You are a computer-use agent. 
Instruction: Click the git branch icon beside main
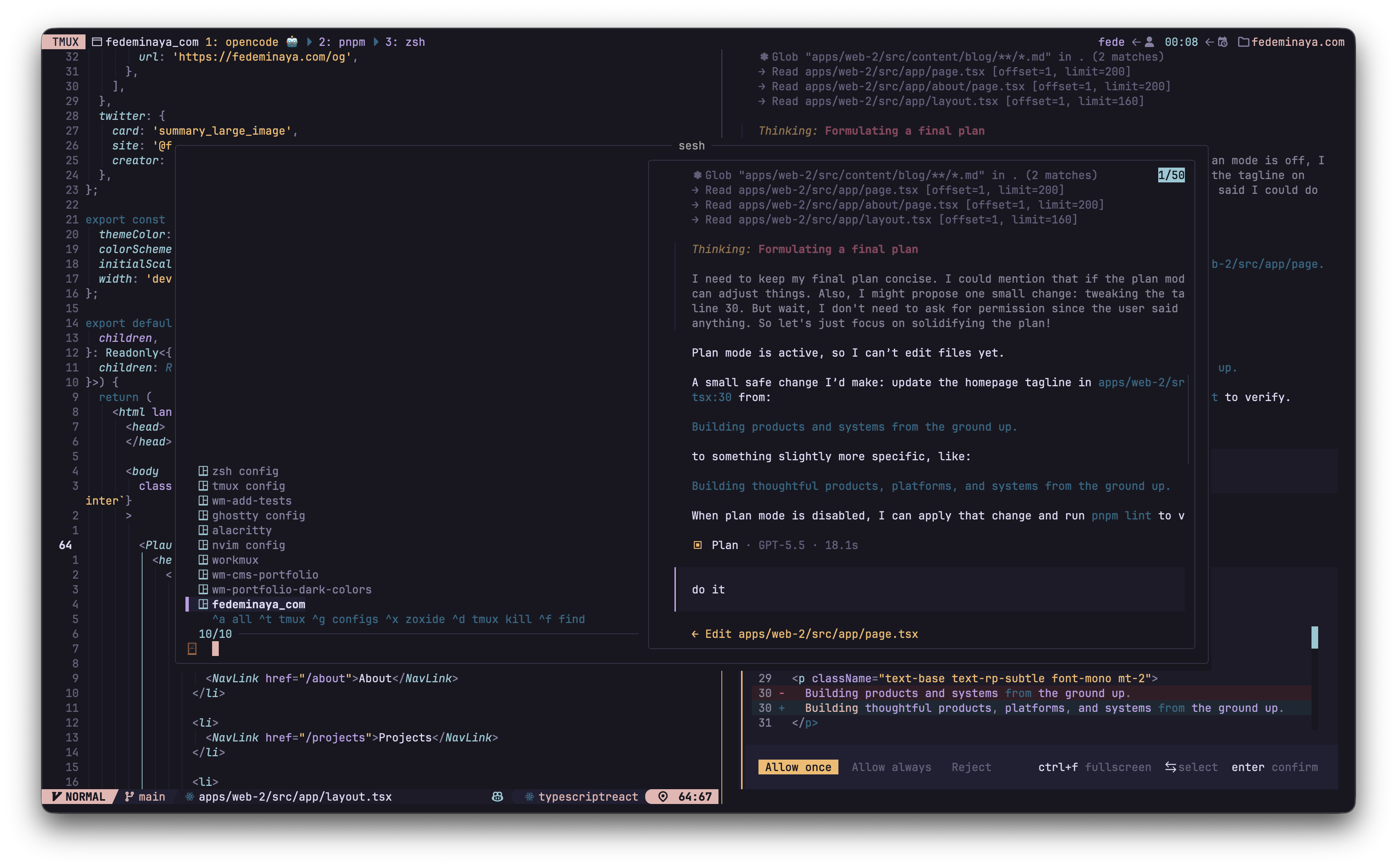click(130, 797)
